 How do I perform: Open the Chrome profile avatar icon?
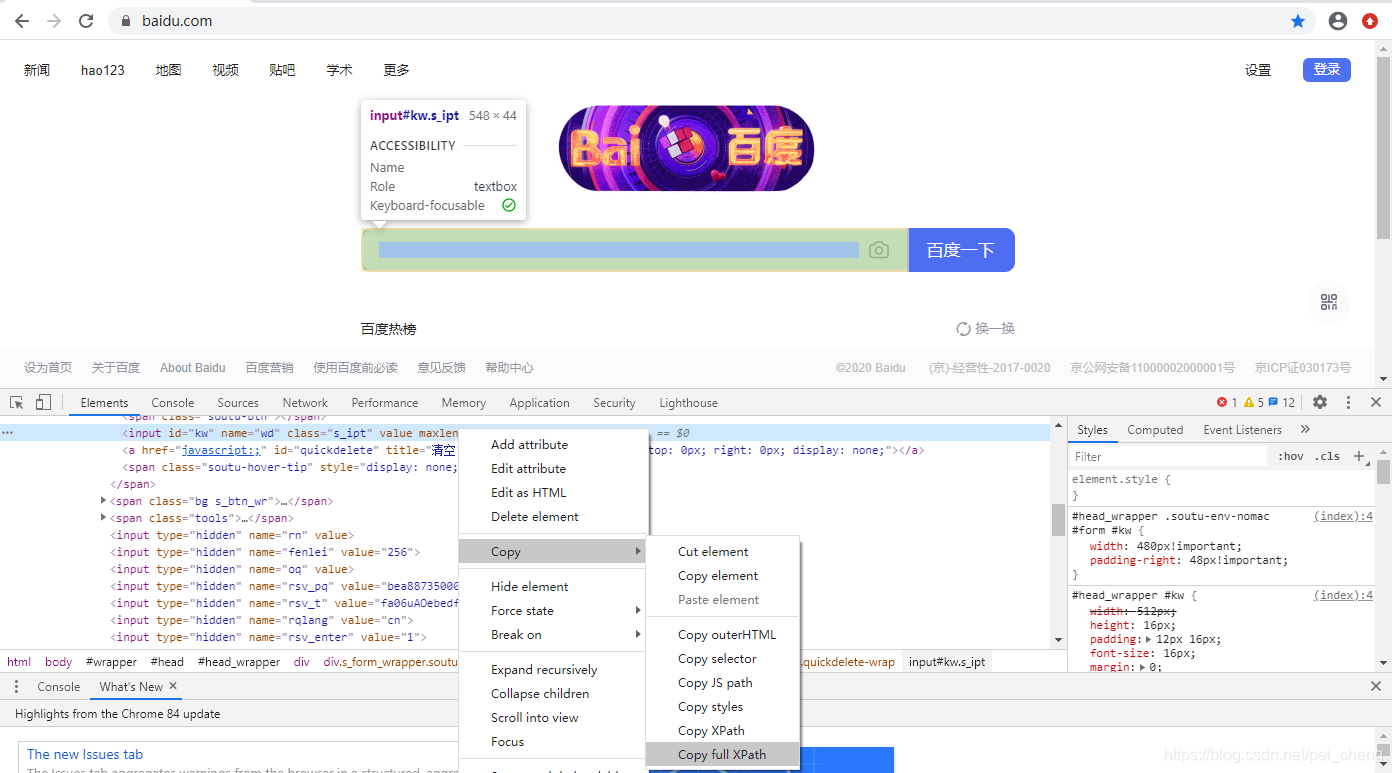pyautogui.click(x=1338, y=21)
